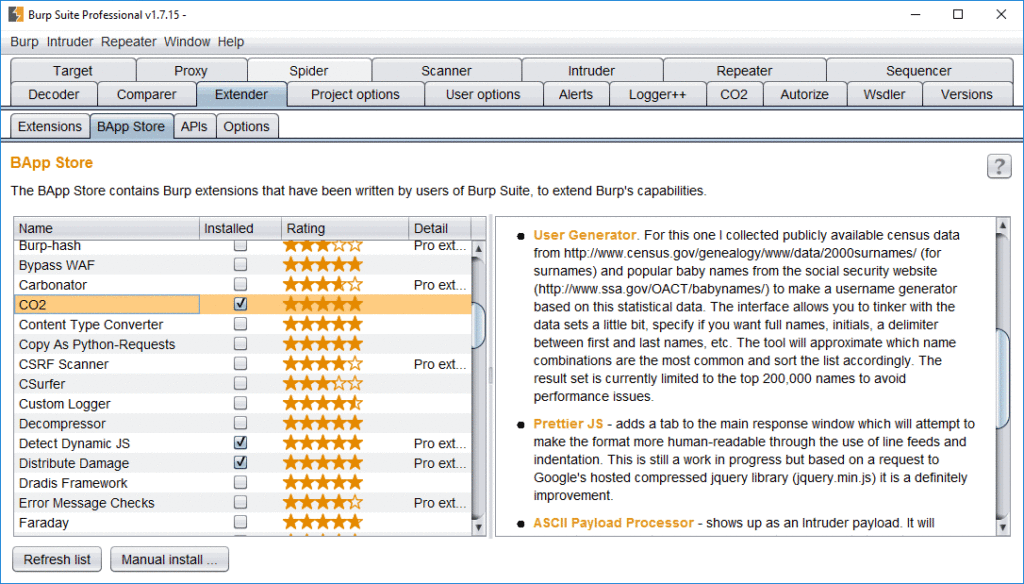Switch to the Scanner tab
1024x584 pixels.
(446, 71)
